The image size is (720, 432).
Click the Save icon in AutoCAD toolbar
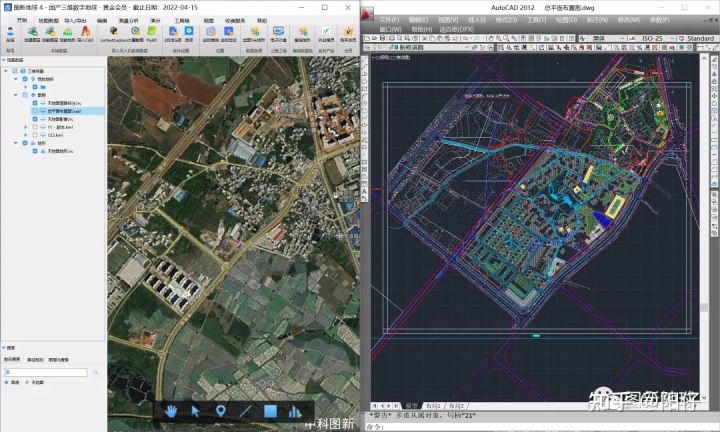(382, 38)
